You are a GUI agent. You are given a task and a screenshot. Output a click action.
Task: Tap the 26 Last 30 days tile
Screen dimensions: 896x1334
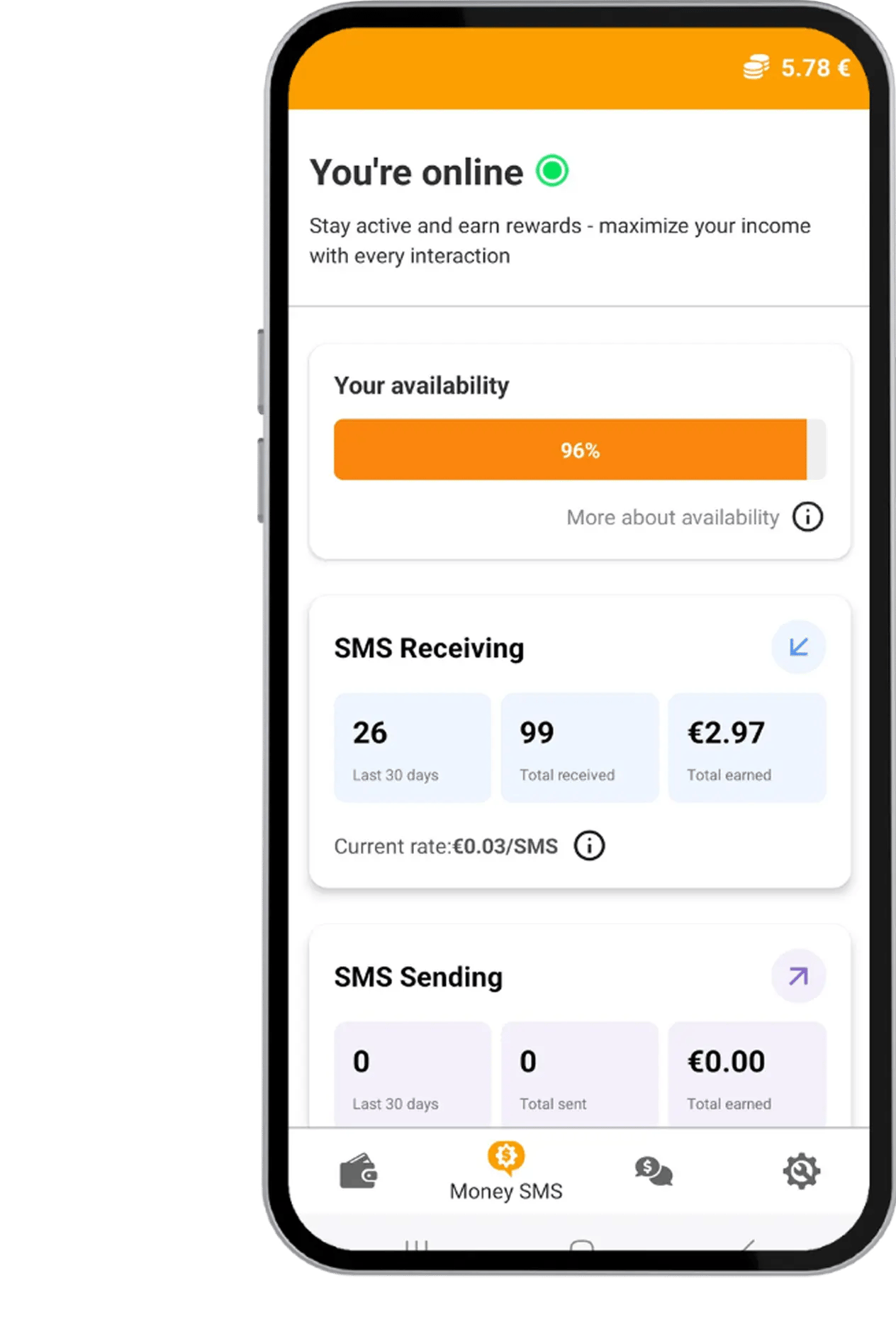point(413,748)
